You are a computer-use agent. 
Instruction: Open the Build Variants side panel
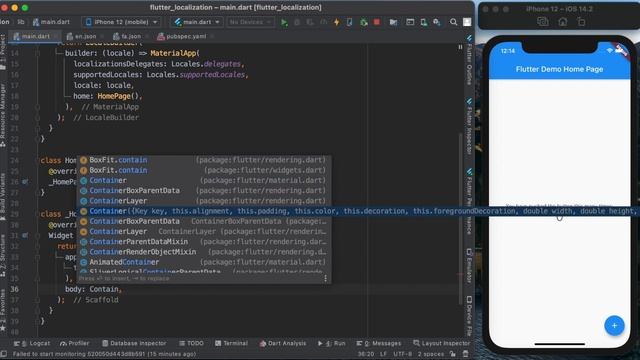pyautogui.click(x=3, y=198)
